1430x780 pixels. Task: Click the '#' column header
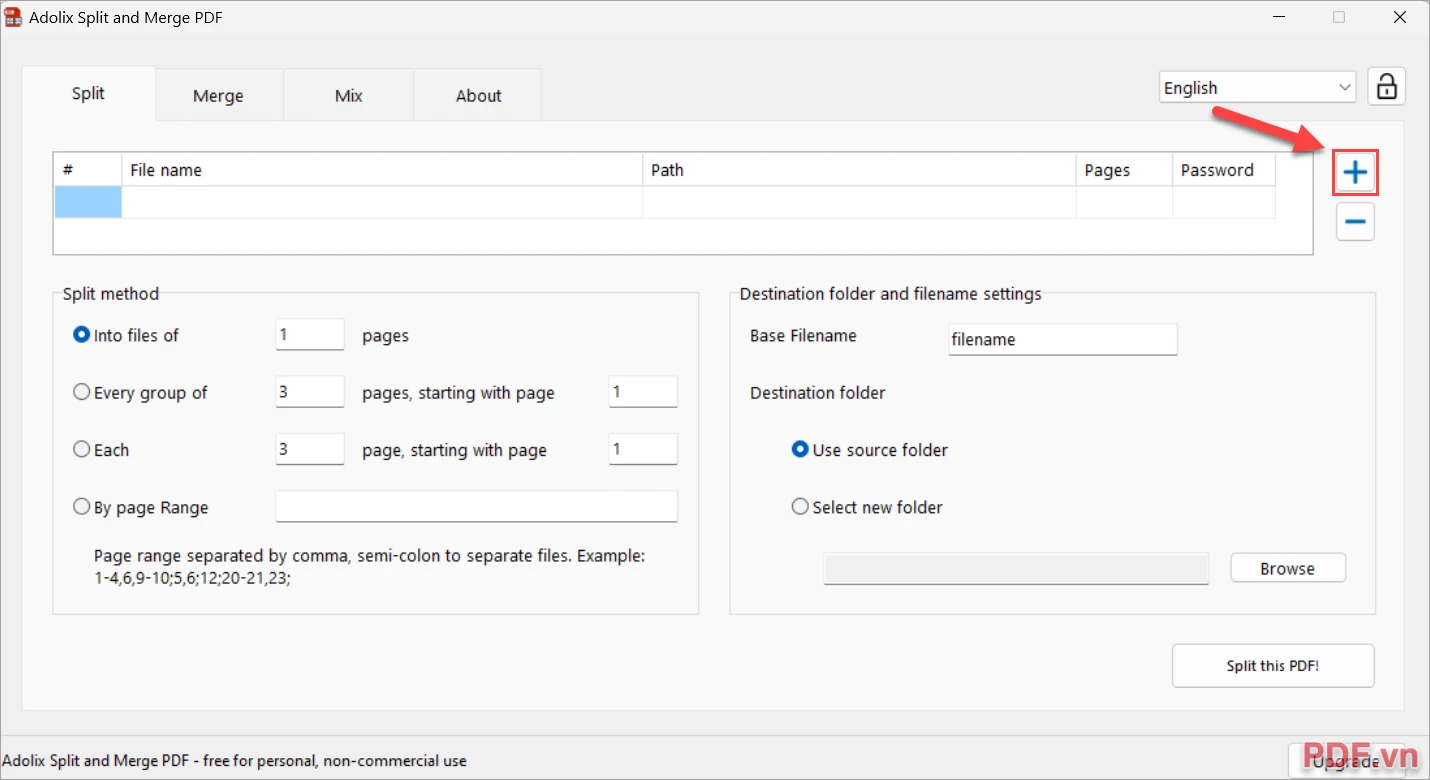coord(88,170)
